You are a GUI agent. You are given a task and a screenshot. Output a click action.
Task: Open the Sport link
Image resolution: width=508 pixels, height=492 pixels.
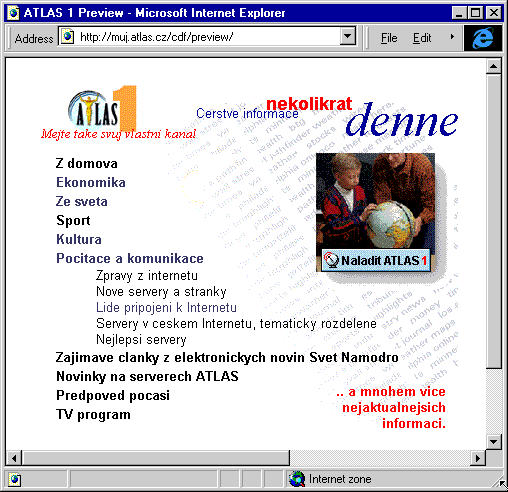73,221
